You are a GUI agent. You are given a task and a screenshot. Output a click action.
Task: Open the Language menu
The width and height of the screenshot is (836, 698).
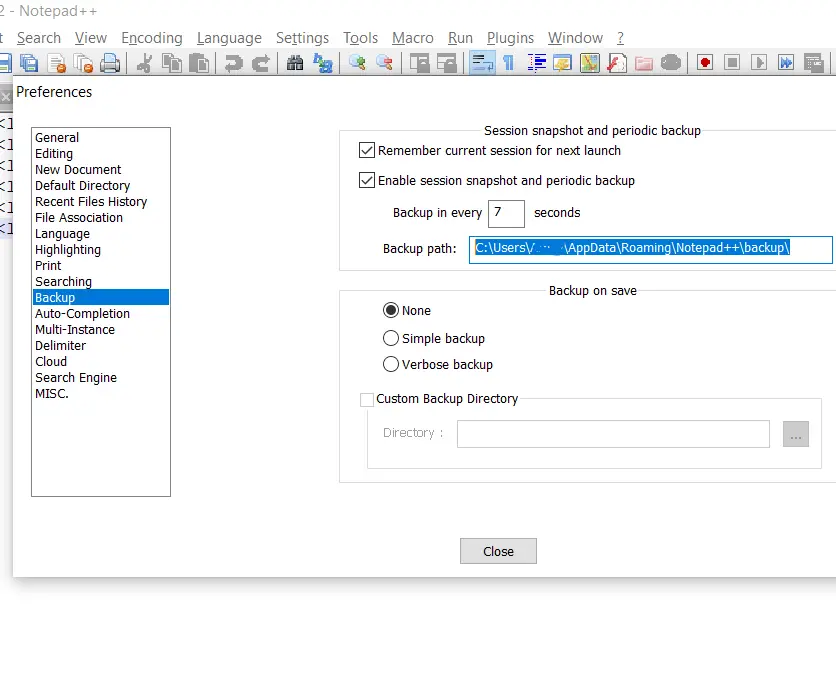(x=229, y=38)
